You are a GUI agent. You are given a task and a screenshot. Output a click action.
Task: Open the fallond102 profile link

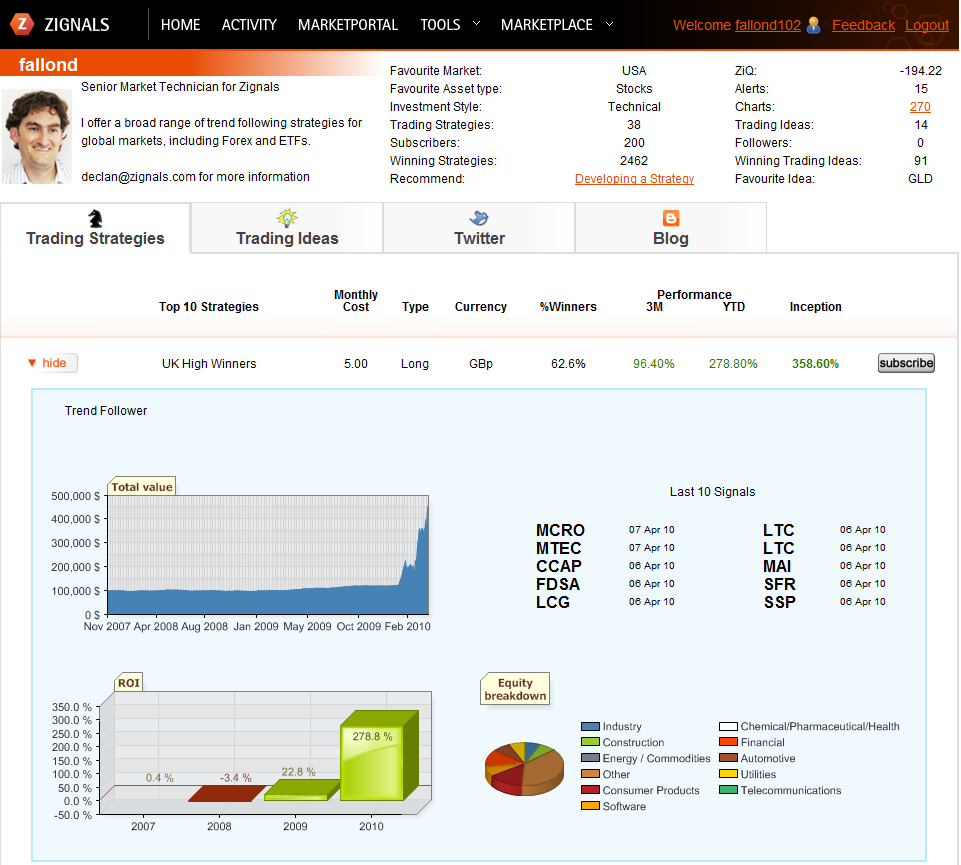(x=768, y=25)
